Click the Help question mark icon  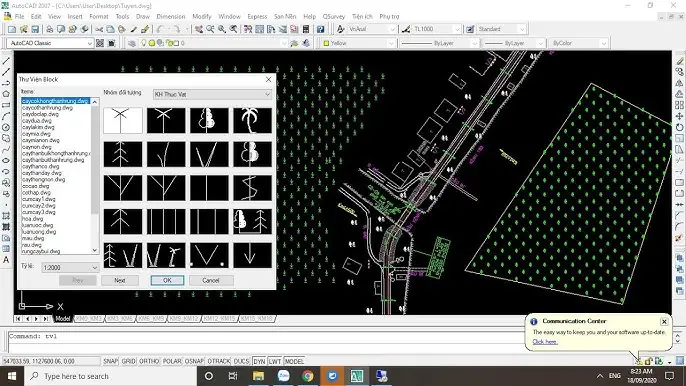[321, 29]
